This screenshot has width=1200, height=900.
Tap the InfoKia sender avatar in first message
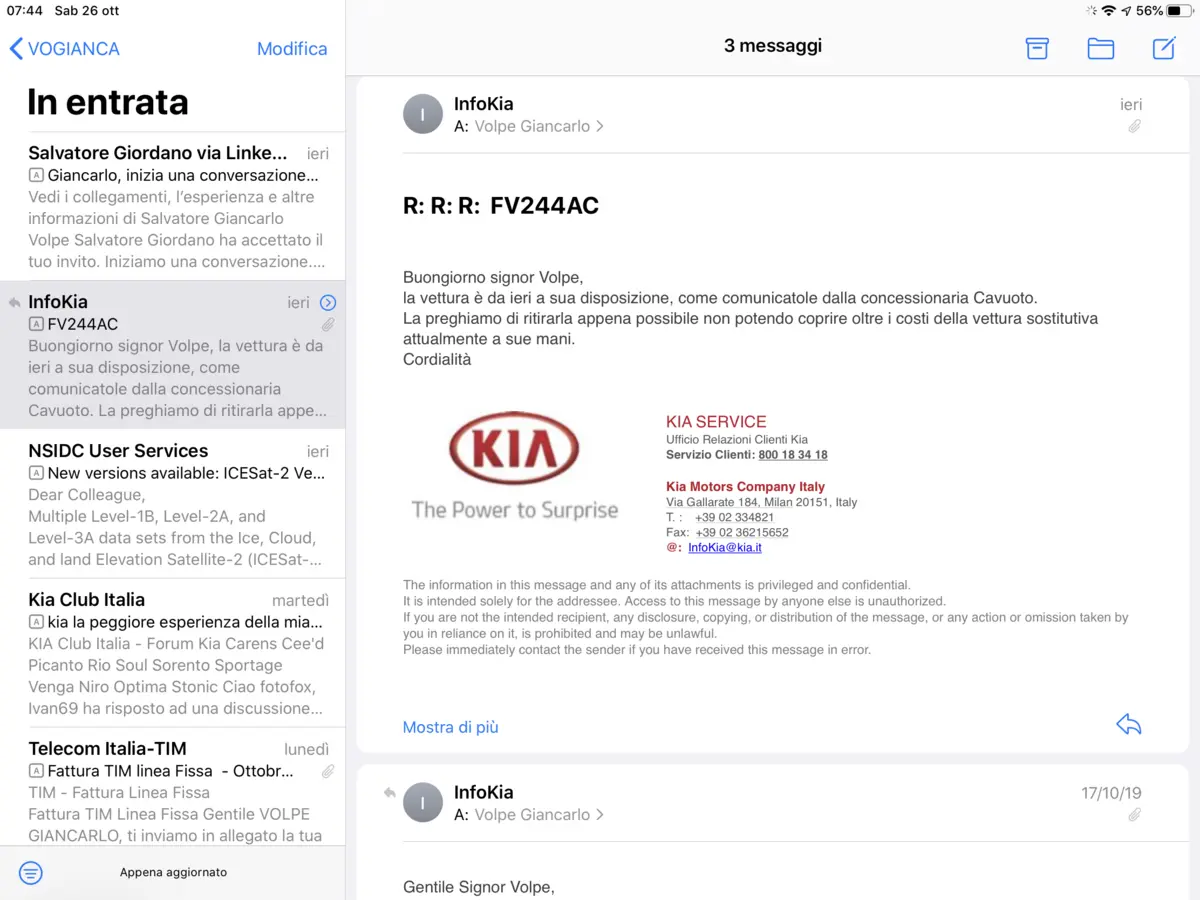(x=423, y=114)
